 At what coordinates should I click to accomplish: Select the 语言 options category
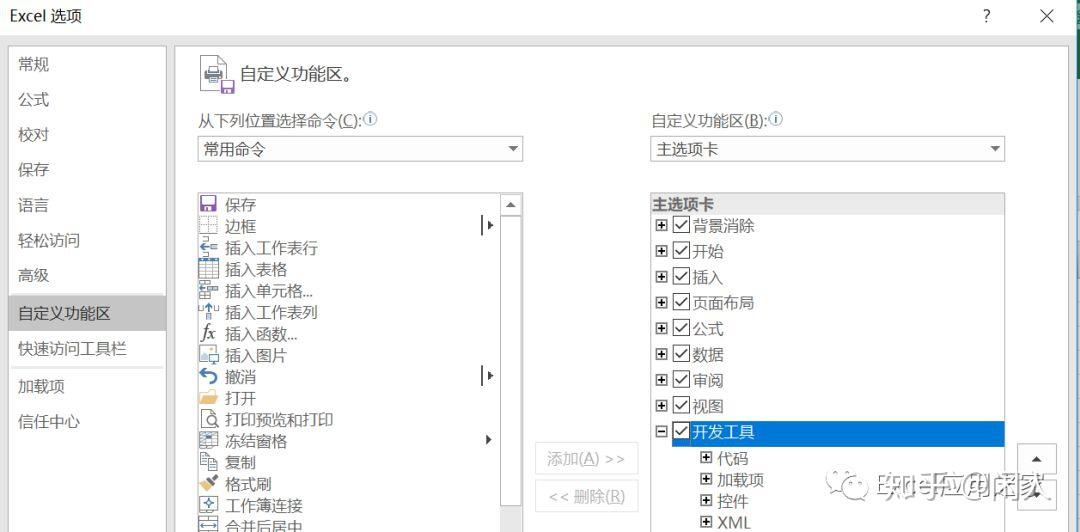[87, 205]
